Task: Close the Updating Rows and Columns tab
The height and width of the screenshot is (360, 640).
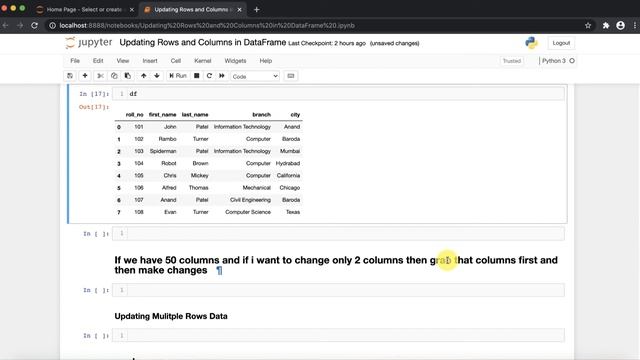Action: [239, 9]
